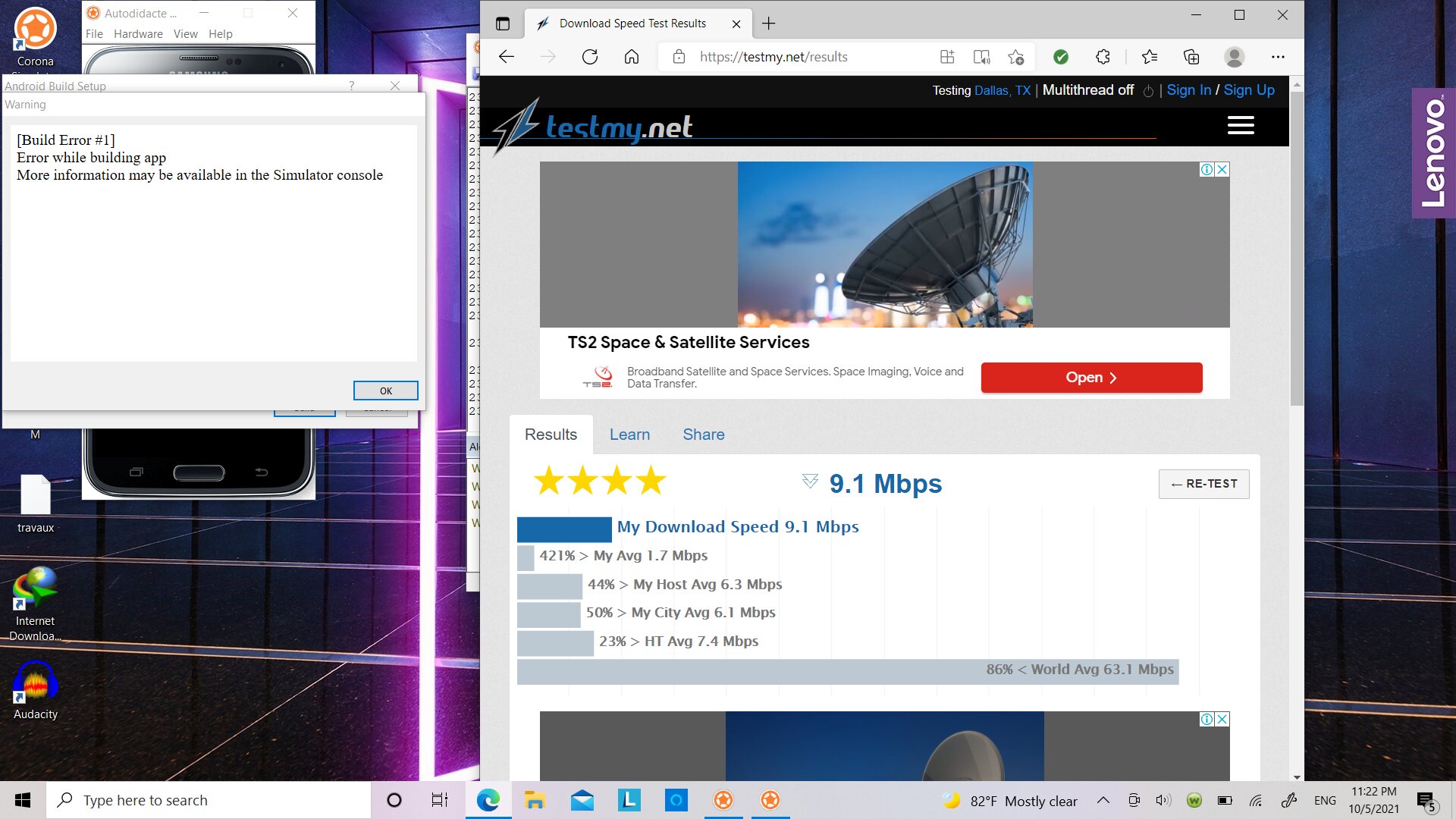Click the browser refresh icon
1456x819 pixels.
click(590, 57)
